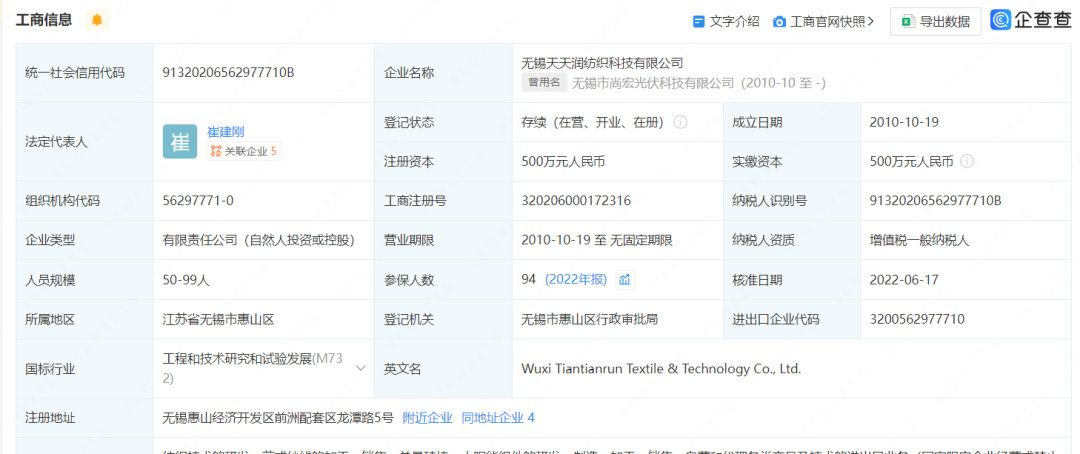Click the chart icon next to 参保人数
1080x454 pixels.
coord(625,280)
